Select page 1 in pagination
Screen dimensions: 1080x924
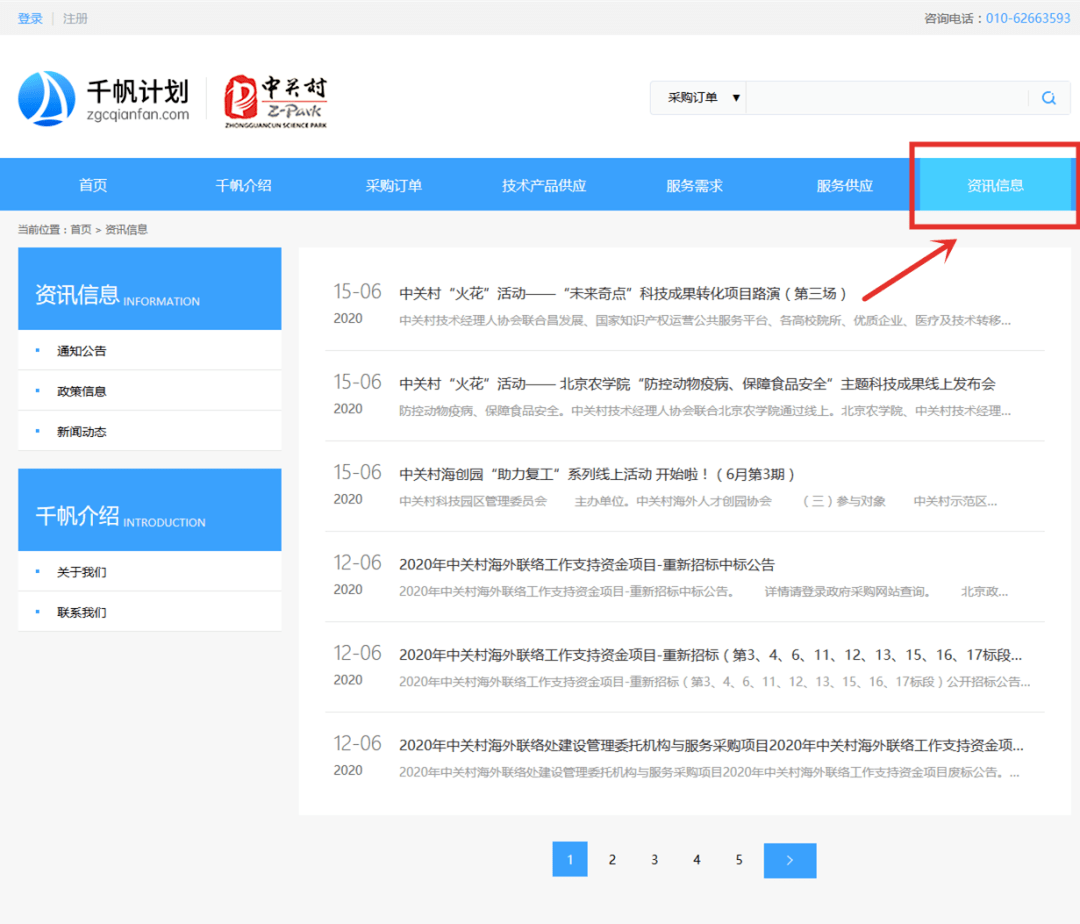click(570, 859)
